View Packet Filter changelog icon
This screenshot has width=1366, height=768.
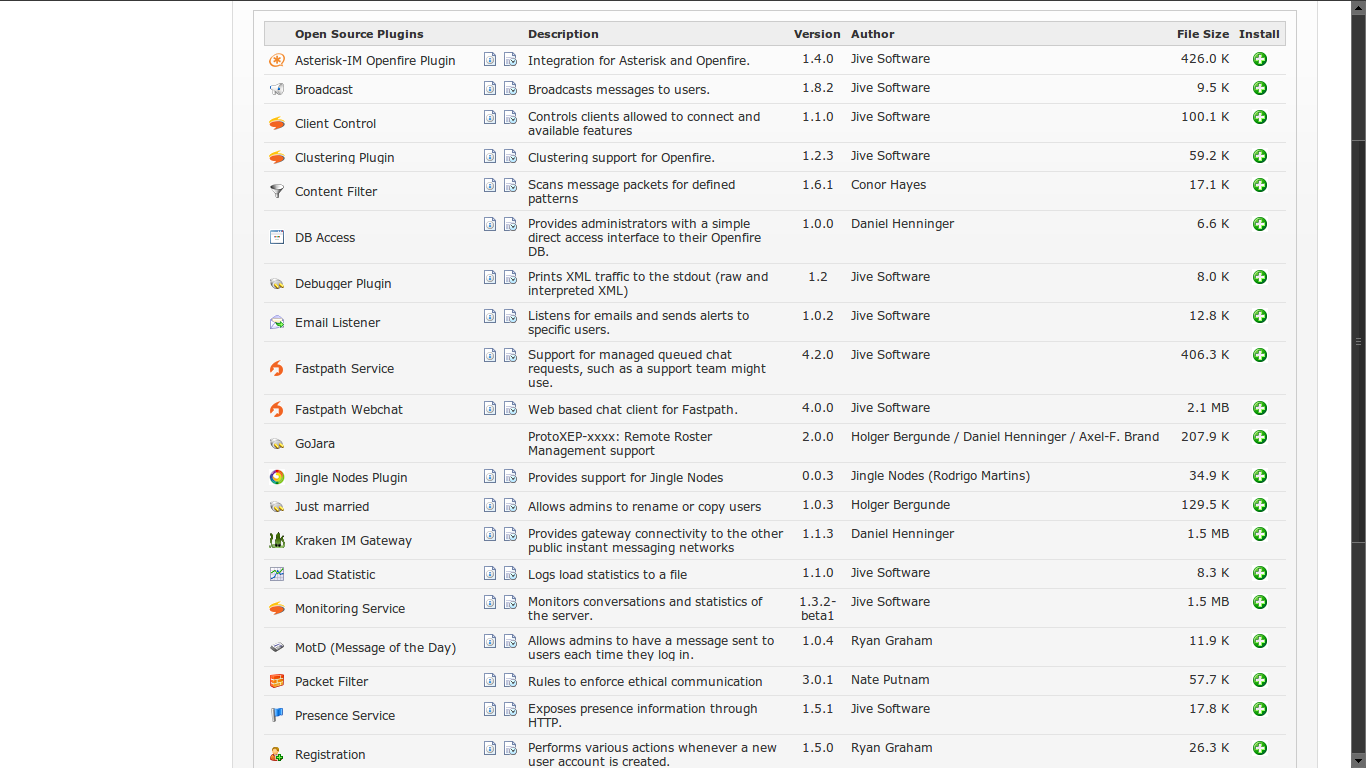point(510,680)
